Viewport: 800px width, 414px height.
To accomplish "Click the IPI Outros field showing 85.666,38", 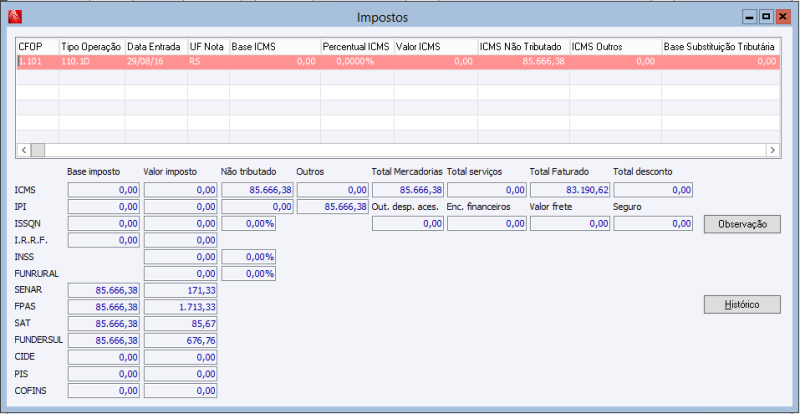I will pyautogui.click(x=333, y=207).
